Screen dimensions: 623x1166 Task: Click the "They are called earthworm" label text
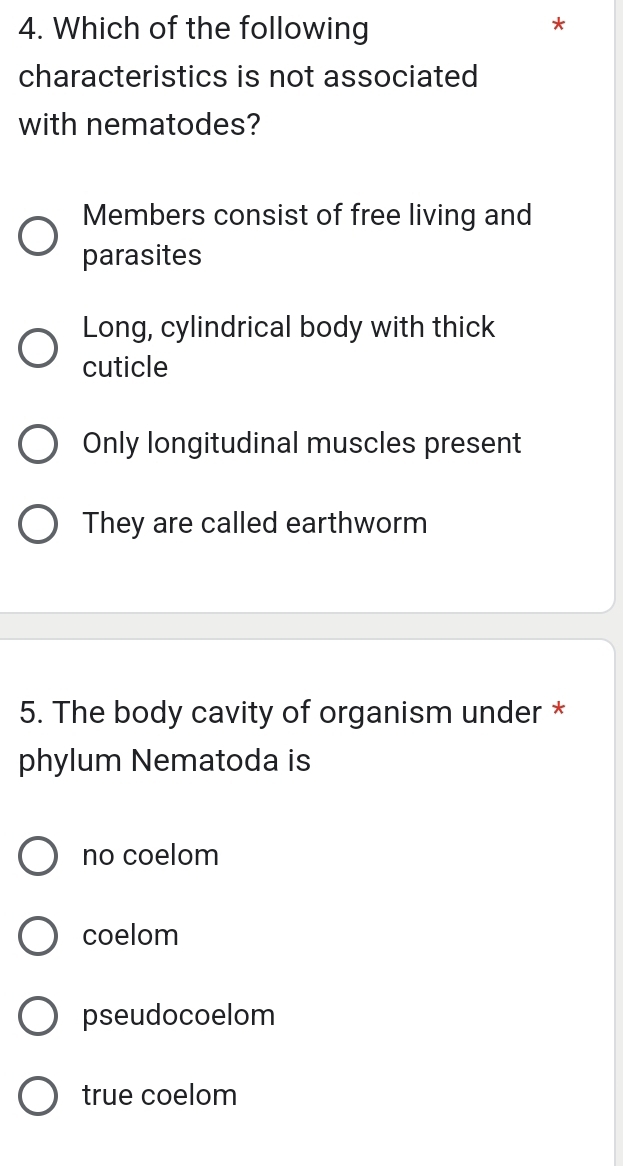click(x=255, y=524)
